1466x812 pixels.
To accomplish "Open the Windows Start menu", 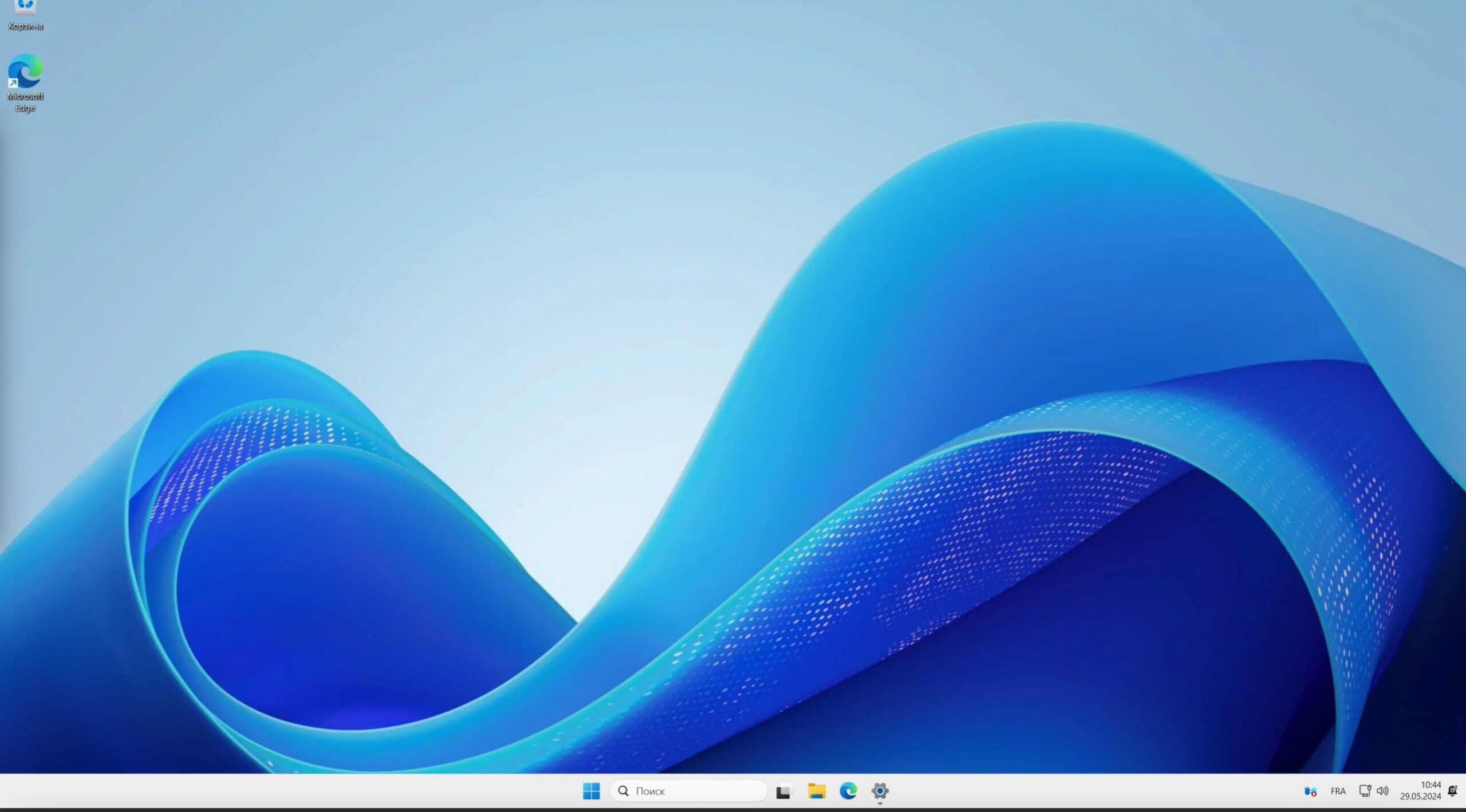I will [x=591, y=791].
